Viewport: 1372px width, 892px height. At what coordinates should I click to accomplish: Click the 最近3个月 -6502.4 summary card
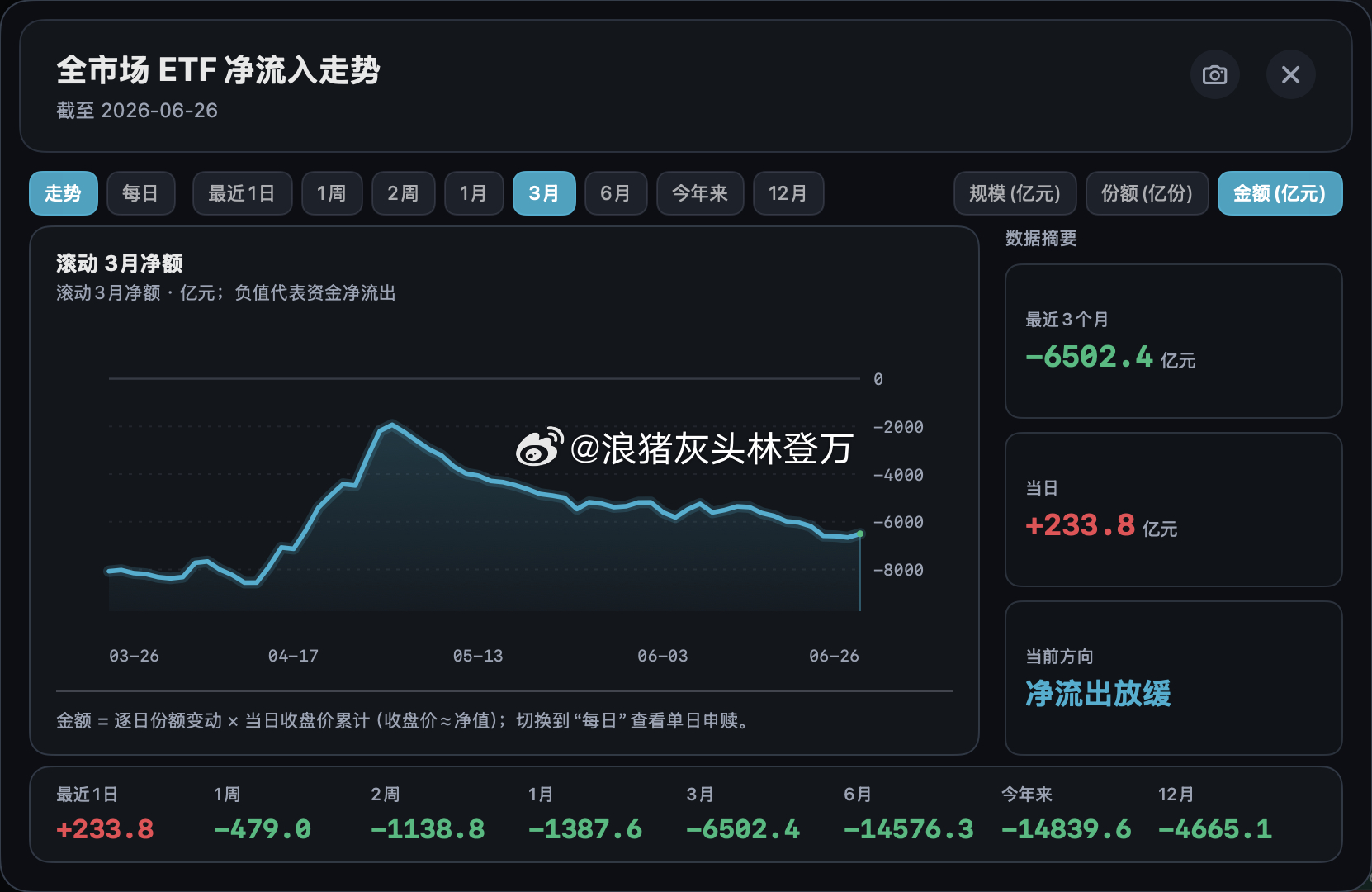coord(1173,341)
